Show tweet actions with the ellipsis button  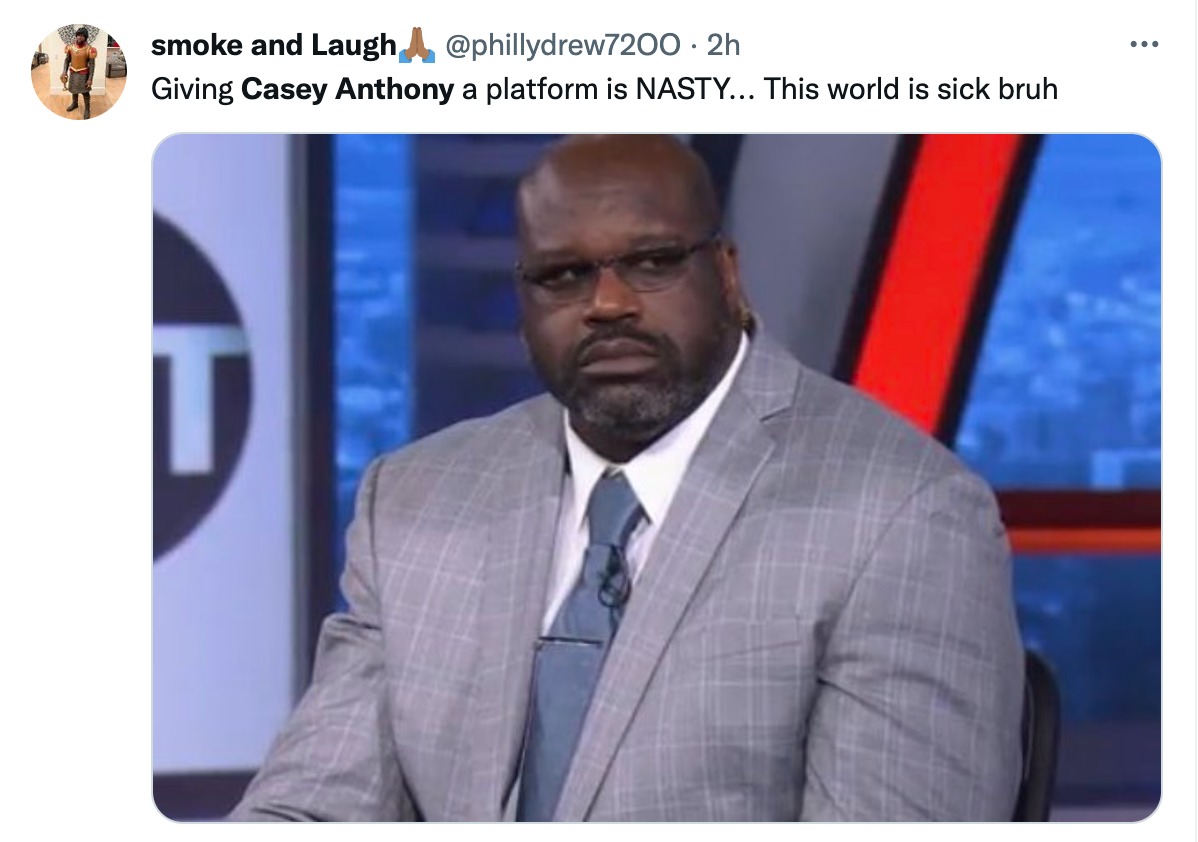(x=1144, y=44)
